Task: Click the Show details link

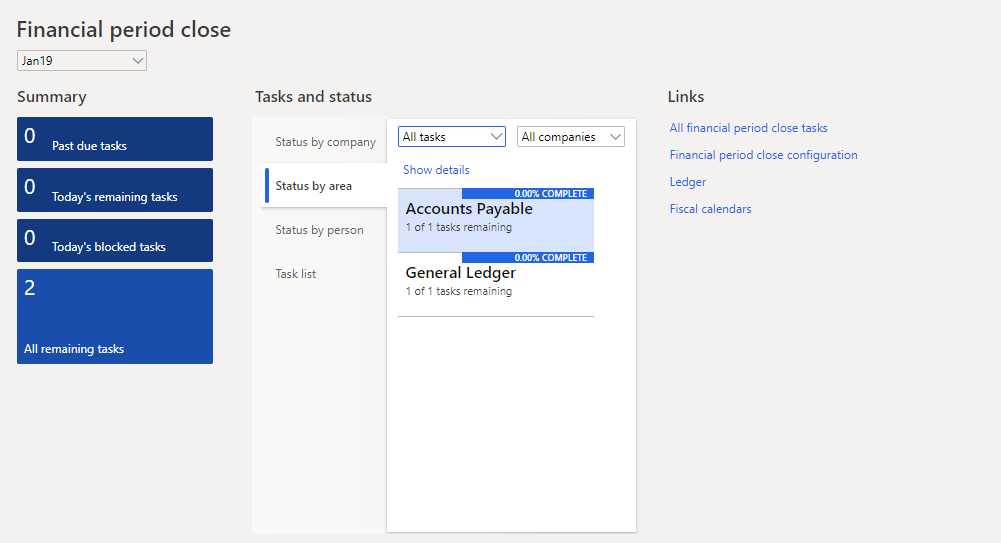Action: coord(436,170)
